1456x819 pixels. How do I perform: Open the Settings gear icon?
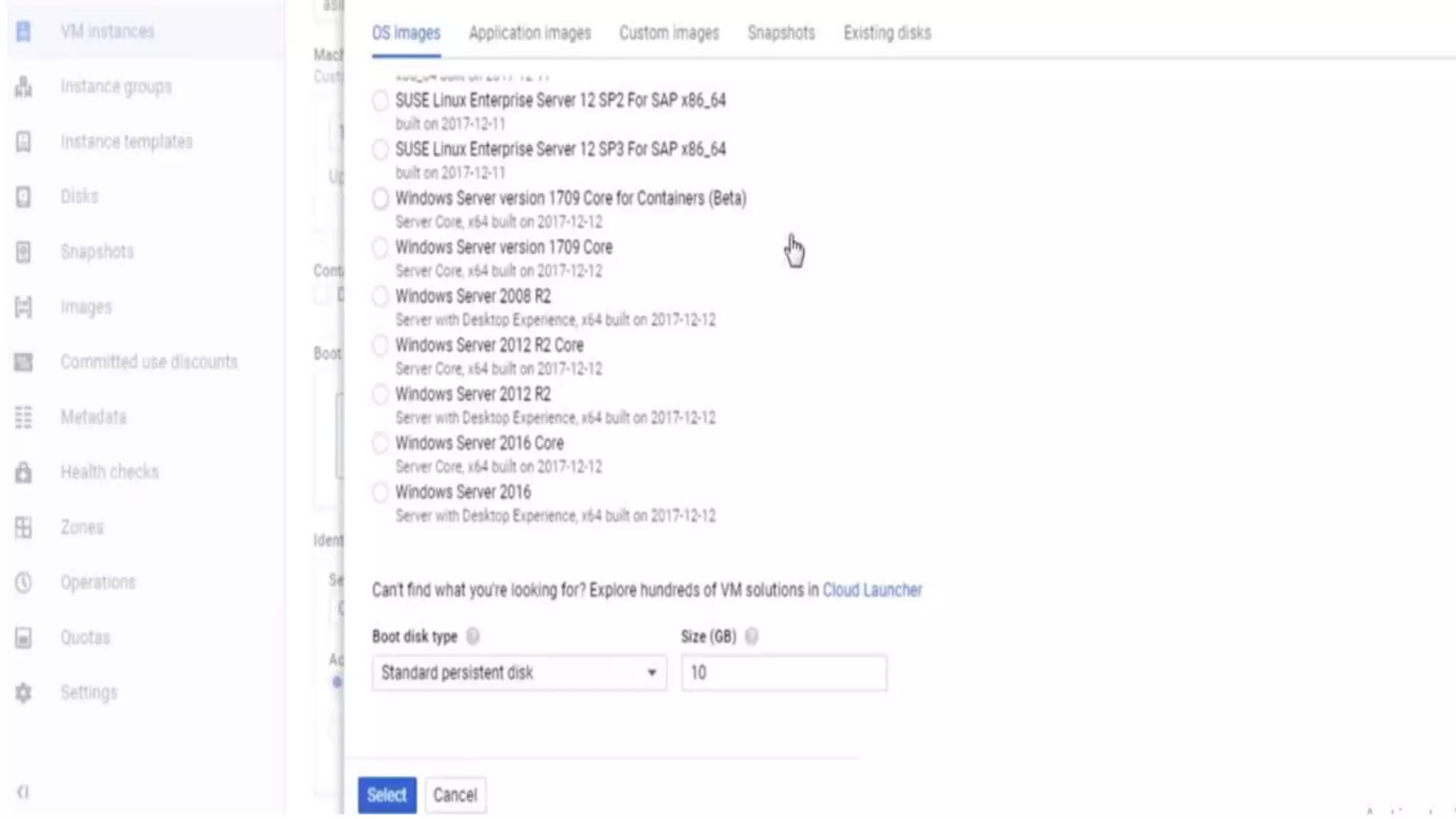[23, 692]
